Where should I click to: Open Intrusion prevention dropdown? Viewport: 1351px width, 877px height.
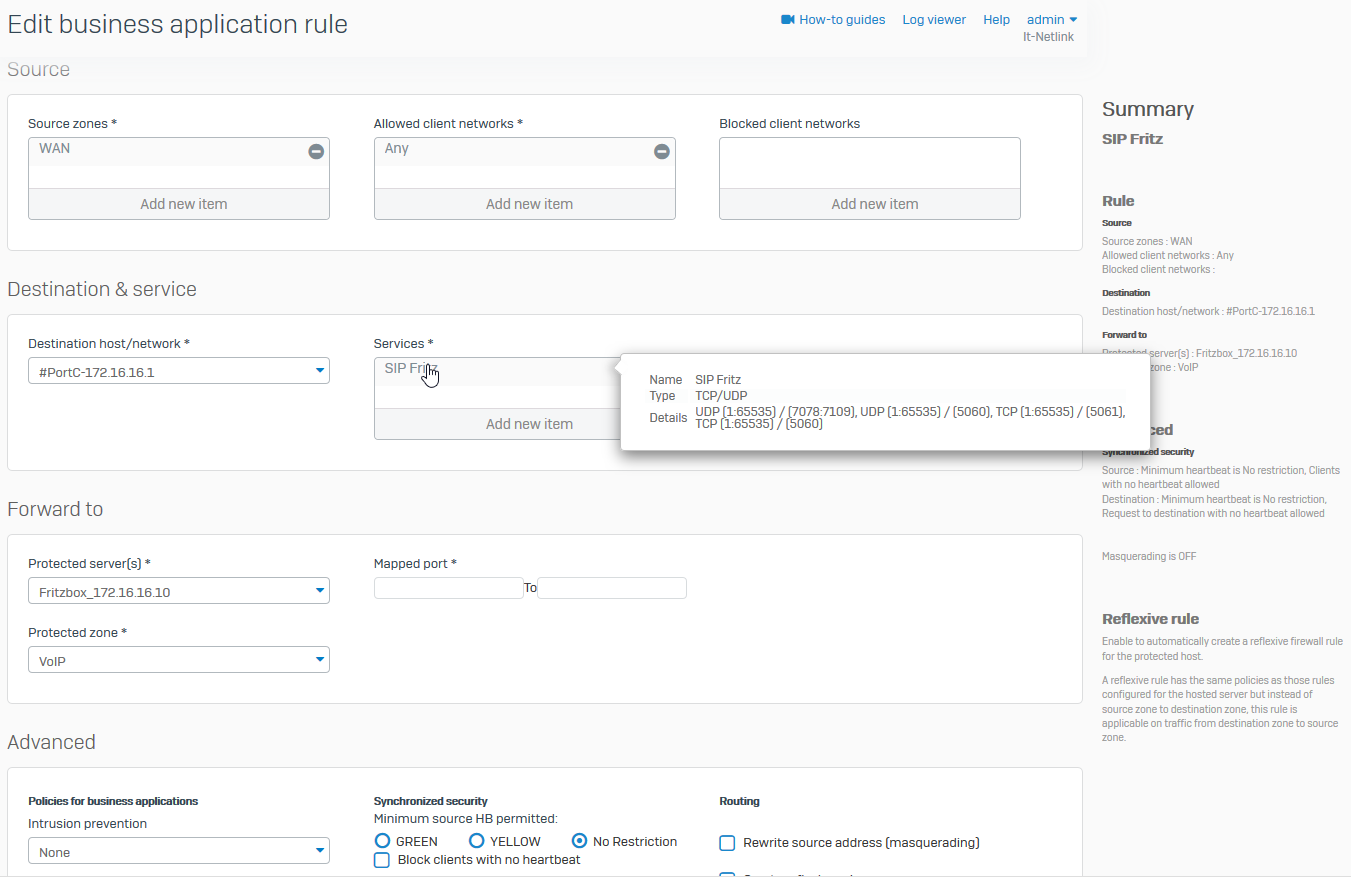[x=319, y=852]
